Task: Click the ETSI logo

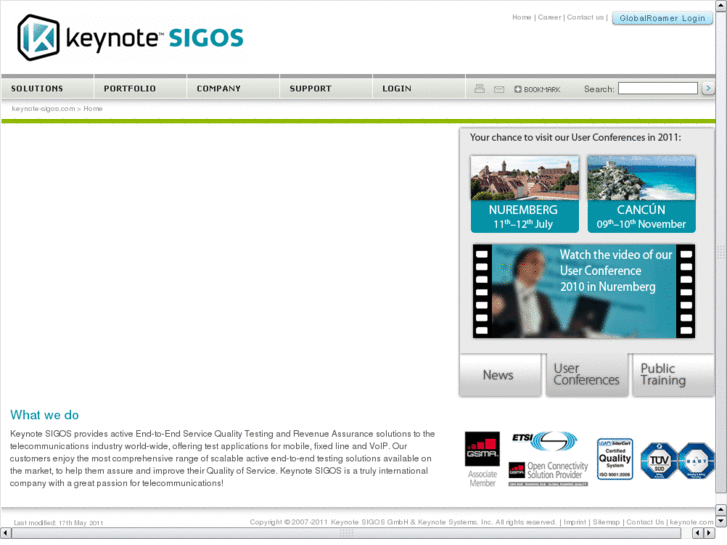Action: coord(544,441)
